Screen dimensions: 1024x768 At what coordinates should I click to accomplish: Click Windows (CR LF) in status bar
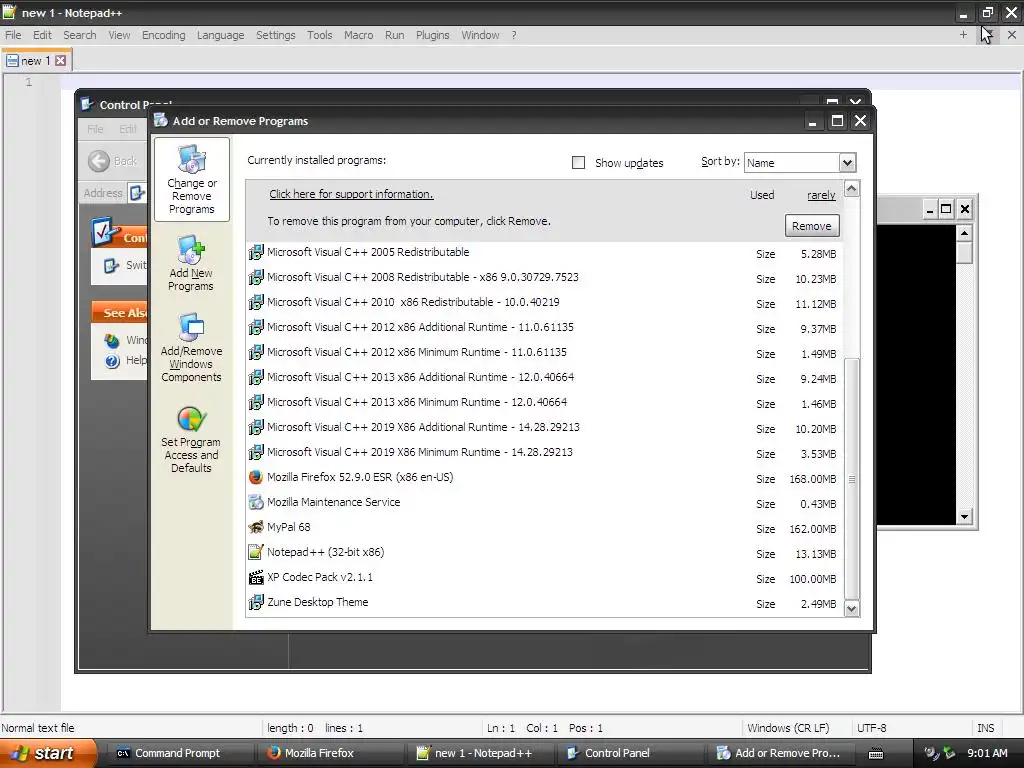(x=788, y=728)
